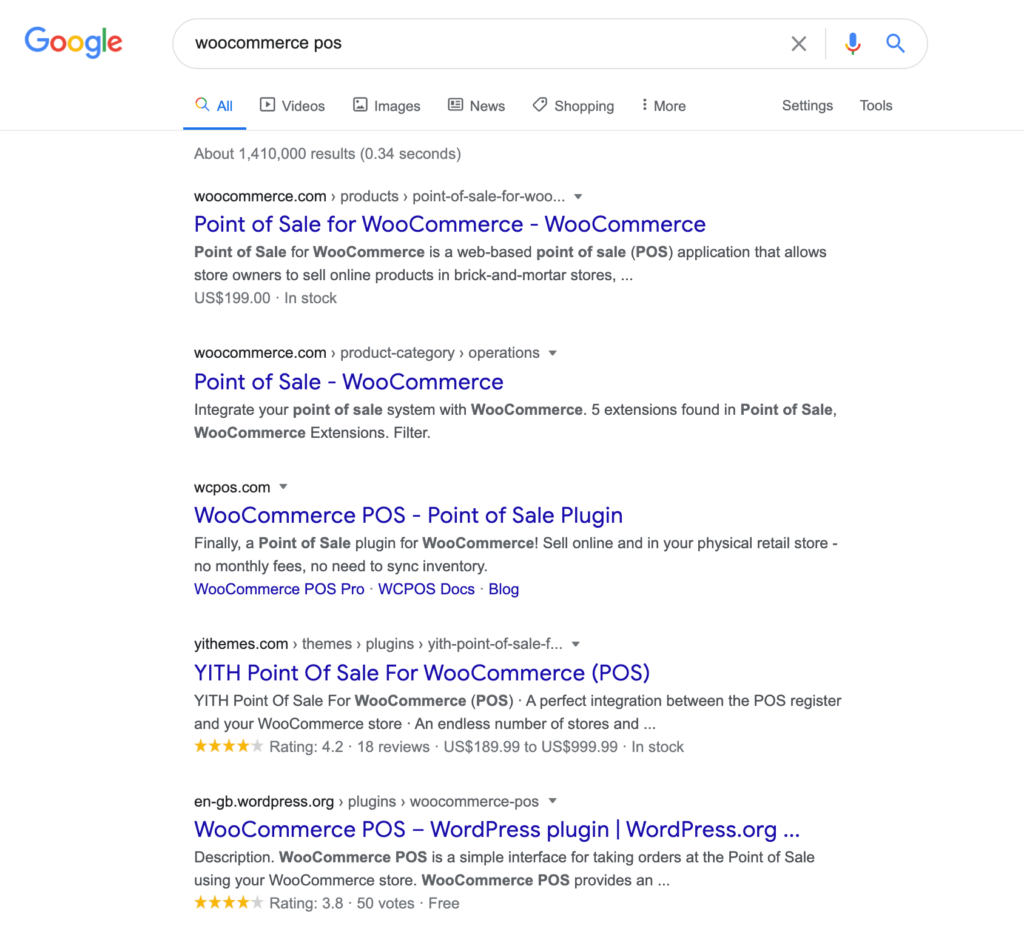Open the 'WooCommerce POS Pro' sitelink

coord(279,589)
